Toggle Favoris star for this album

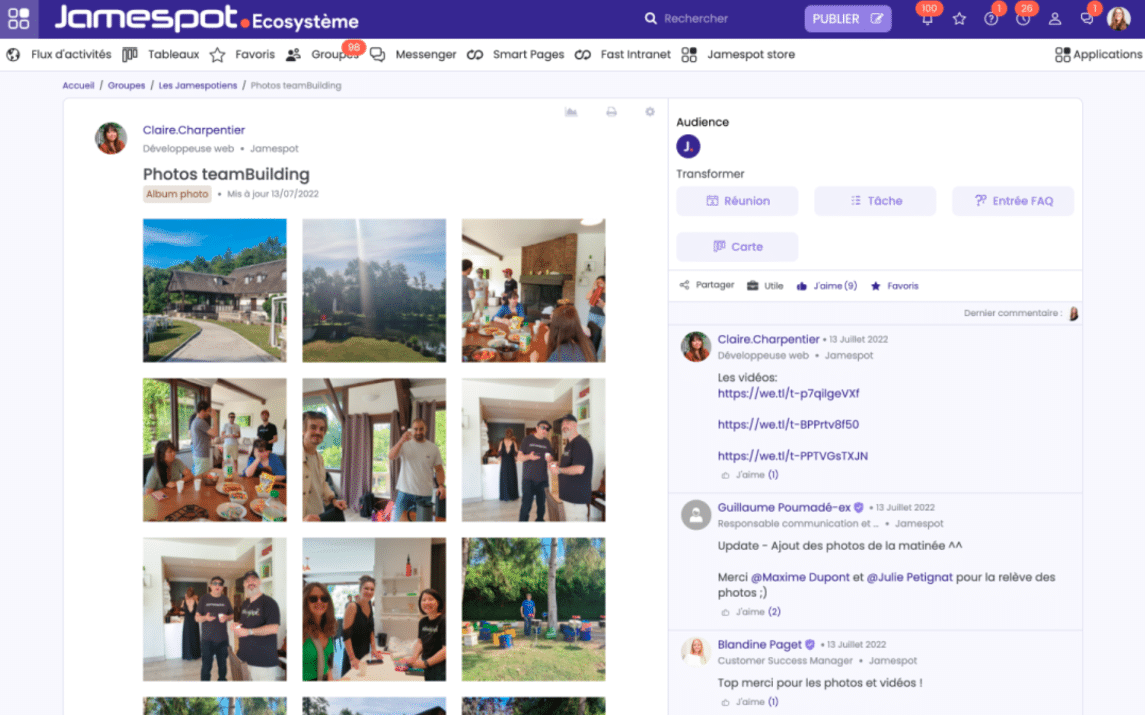[x=894, y=286]
